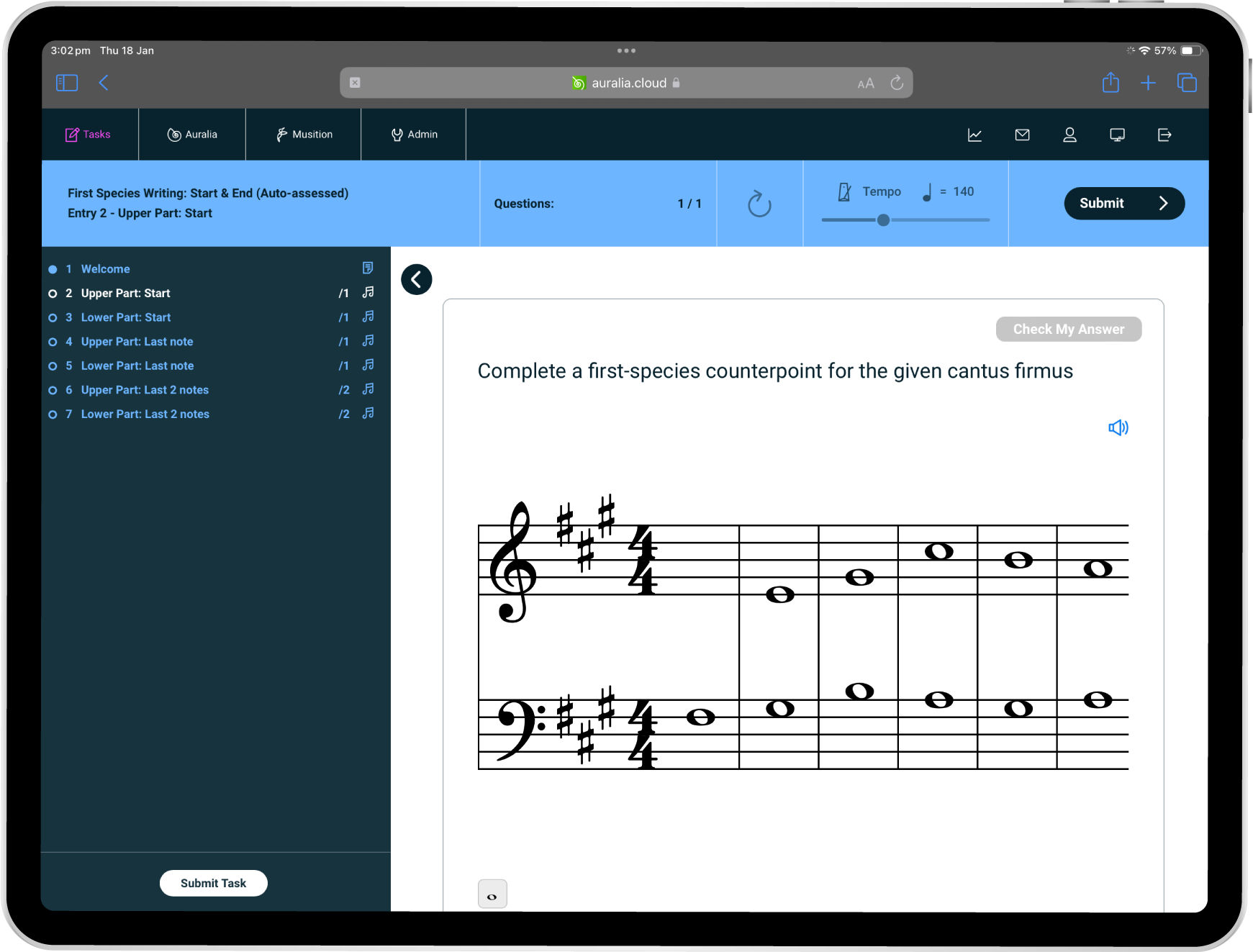Switch to the Musition tab
This screenshot has width=1253, height=952.
point(304,135)
